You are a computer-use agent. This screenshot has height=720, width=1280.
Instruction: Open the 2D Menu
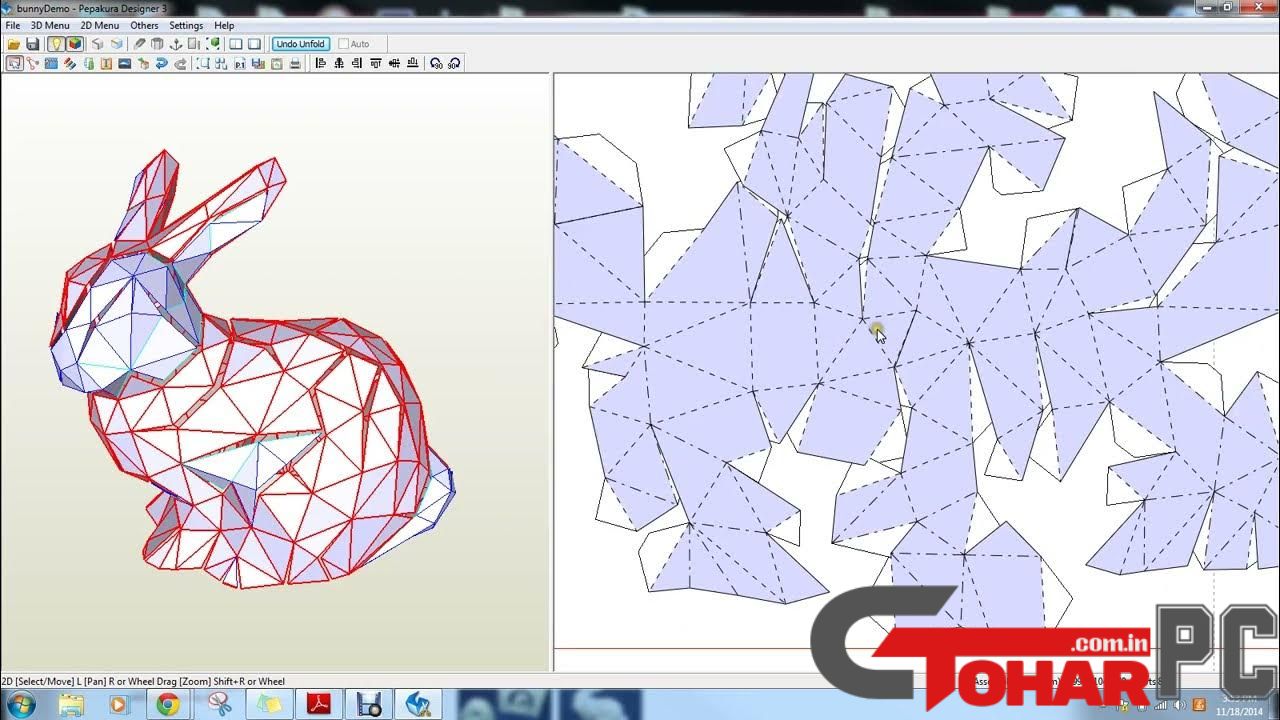pyautogui.click(x=99, y=25)
